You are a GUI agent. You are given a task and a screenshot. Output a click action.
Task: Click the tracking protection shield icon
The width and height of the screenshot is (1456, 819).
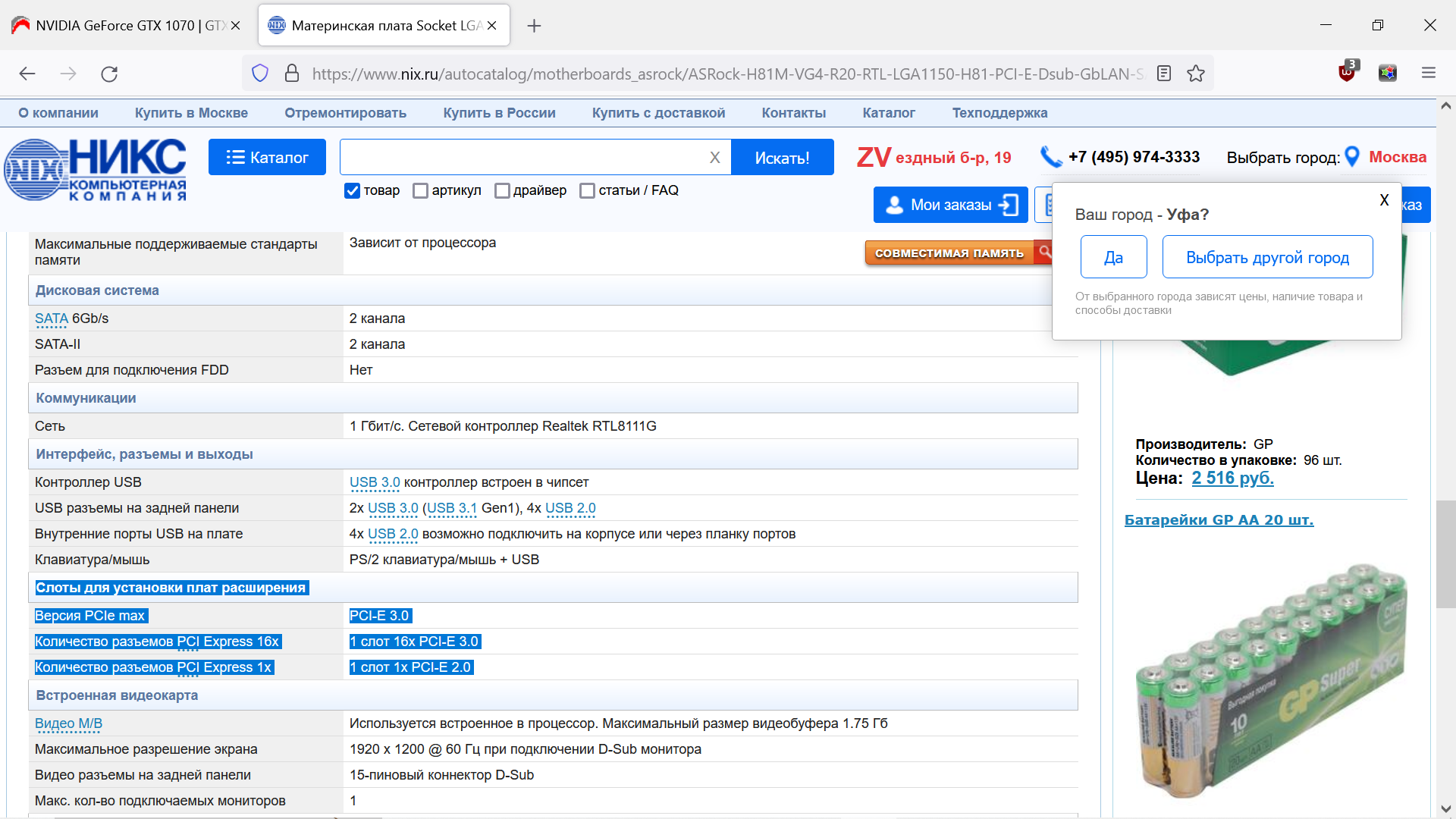pos(260,74)
